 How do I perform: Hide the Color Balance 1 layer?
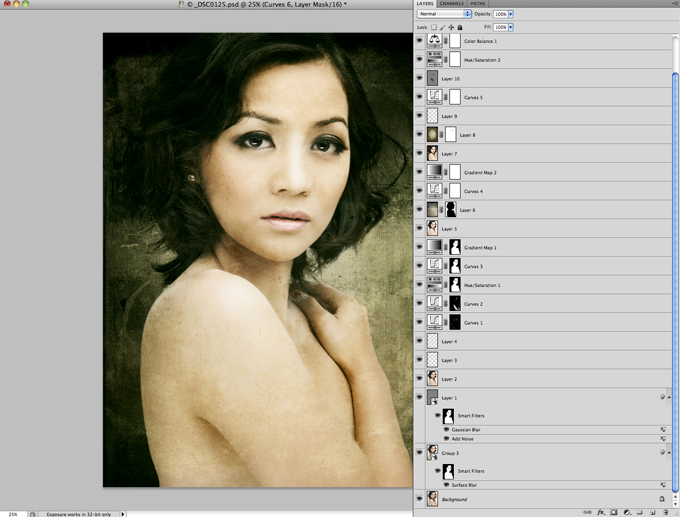tap(420, 41)
